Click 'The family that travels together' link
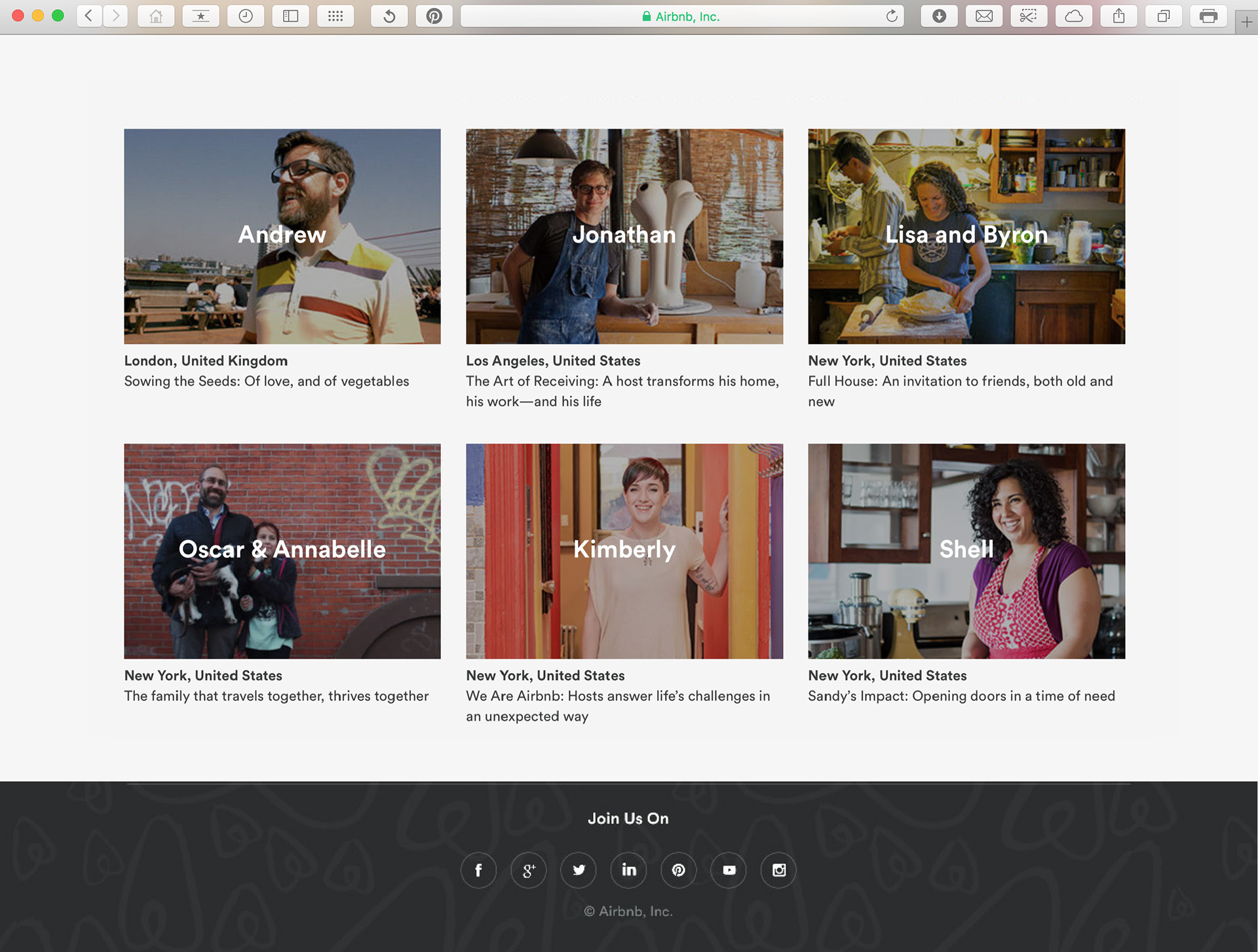The width and height of the screenshot is (1258, 952). pyautogui.click(x=276, y=696)
